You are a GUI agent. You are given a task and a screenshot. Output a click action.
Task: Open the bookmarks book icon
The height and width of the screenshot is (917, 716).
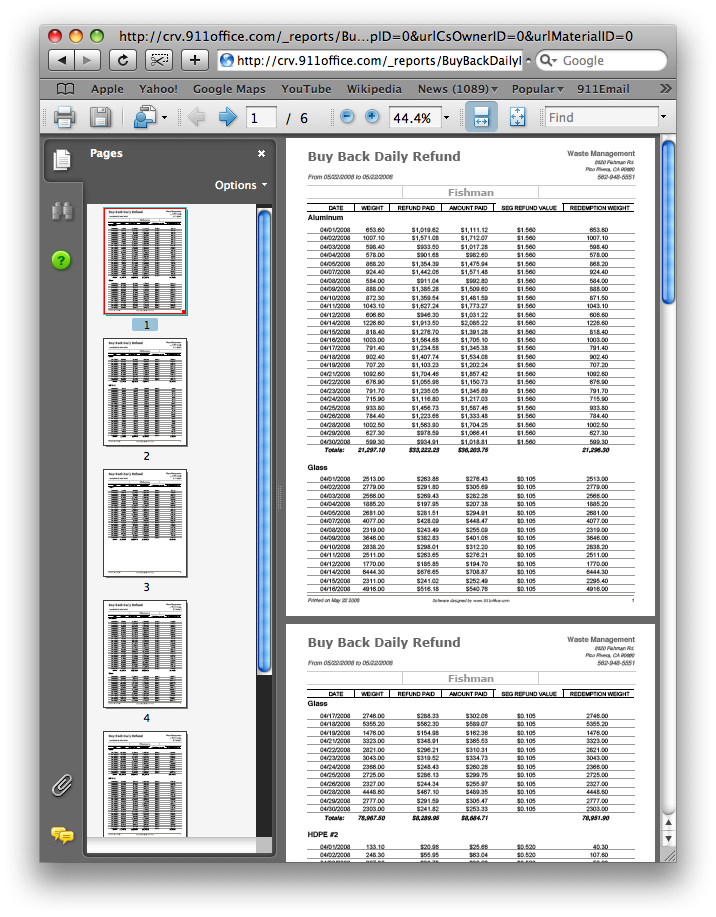click(66, 89)
